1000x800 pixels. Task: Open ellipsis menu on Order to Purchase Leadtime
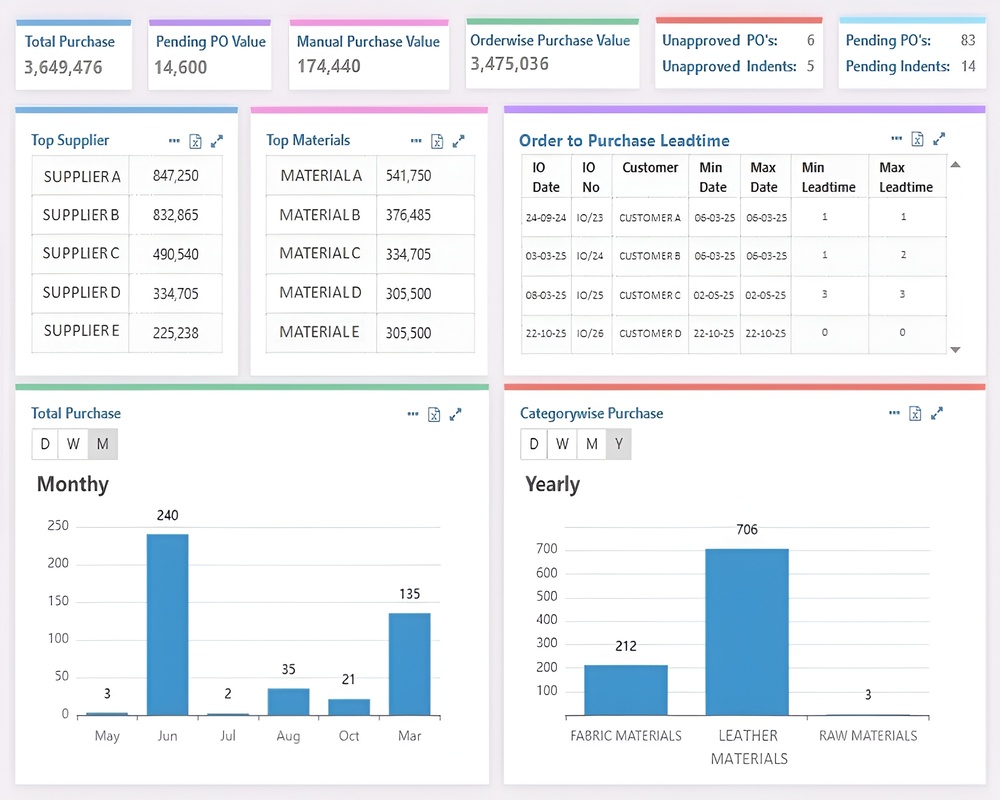point(897,138)
